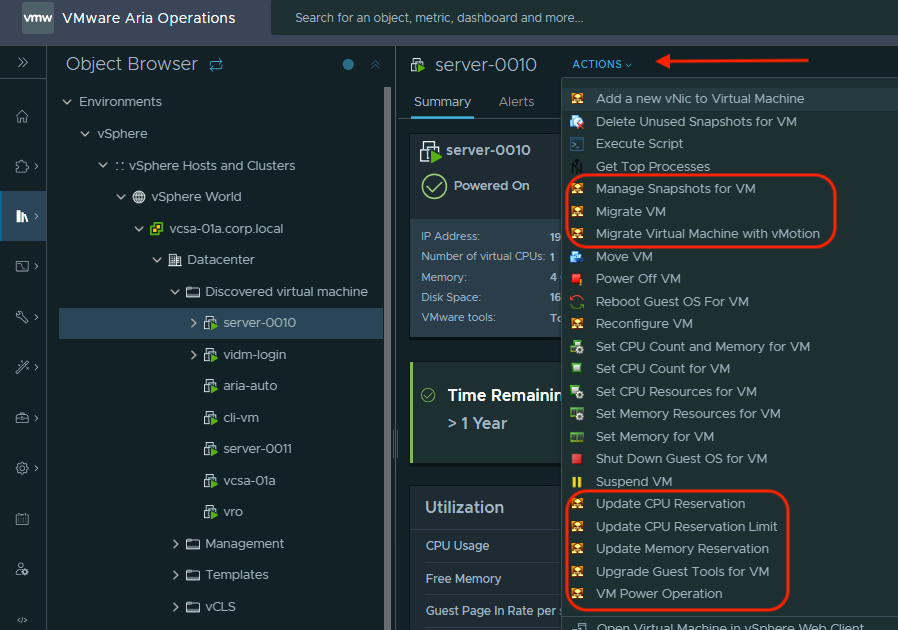
Task: Click the server-0010 VM icon in header
Action: pos(418,65)
